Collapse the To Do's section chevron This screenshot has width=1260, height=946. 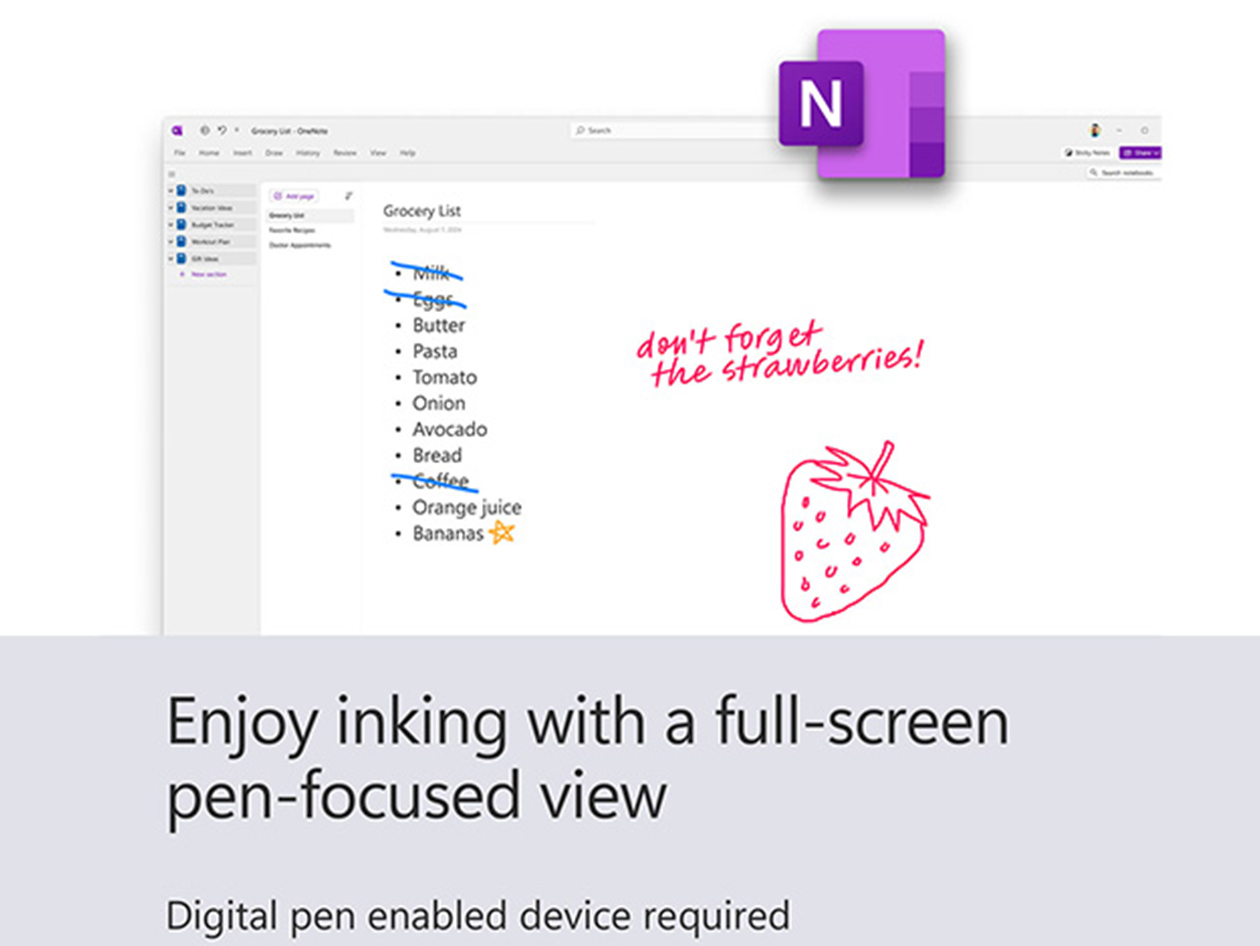point(171,190)
